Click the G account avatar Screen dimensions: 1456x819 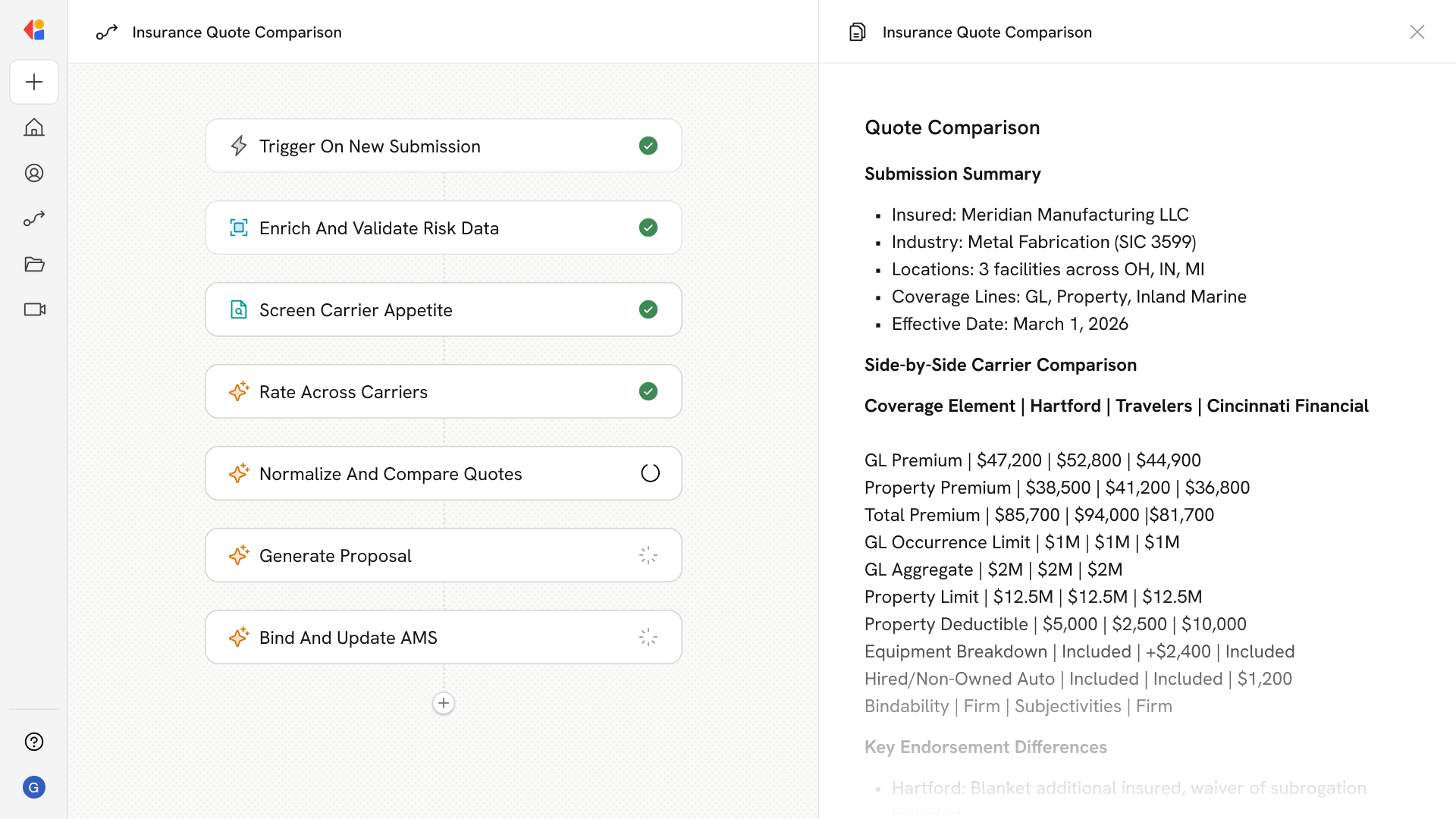34,787
